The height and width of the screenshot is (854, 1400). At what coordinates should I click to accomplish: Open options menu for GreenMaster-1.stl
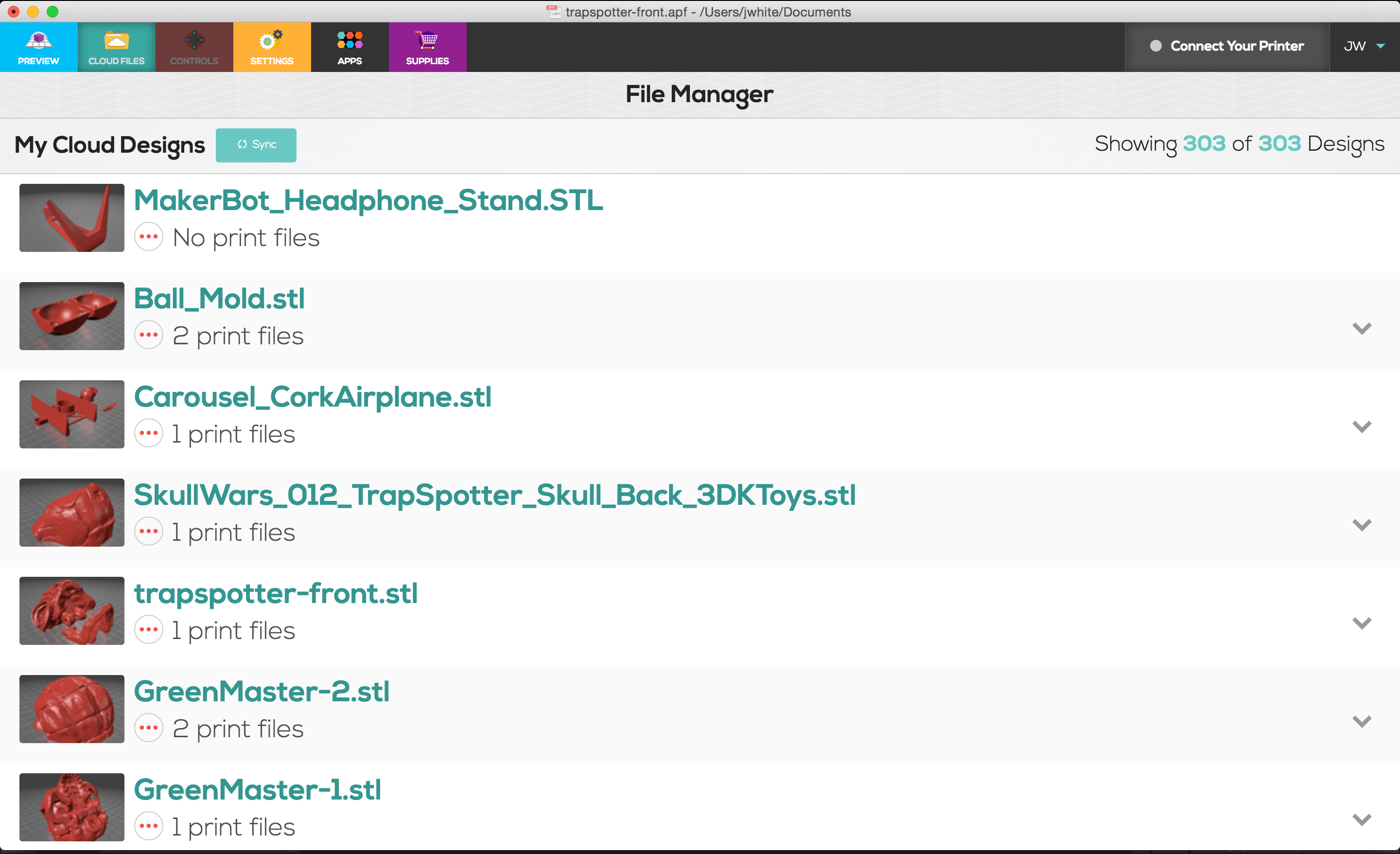point(149,827)
